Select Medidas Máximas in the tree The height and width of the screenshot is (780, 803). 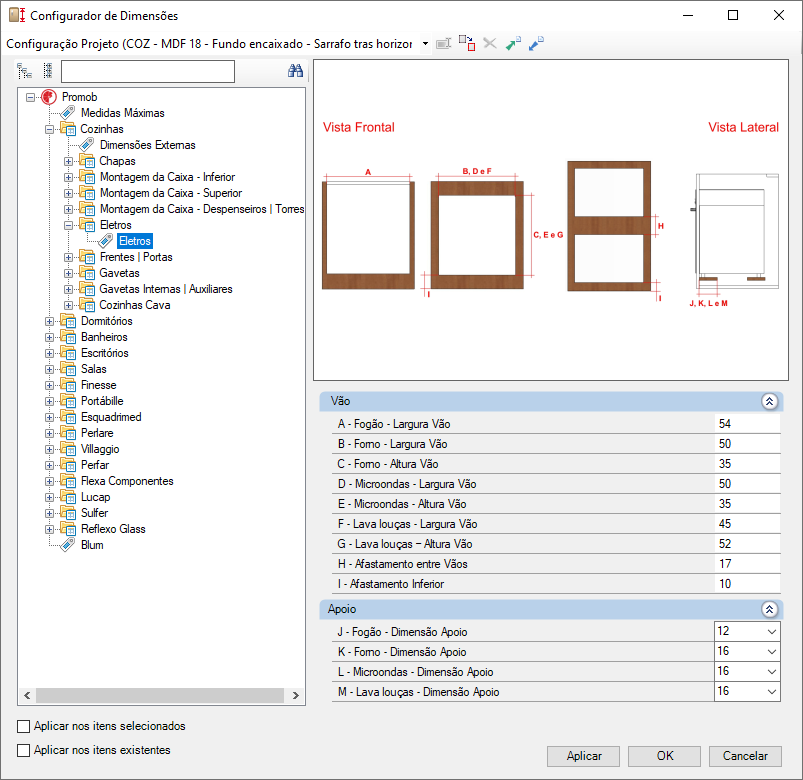(122, 113)
